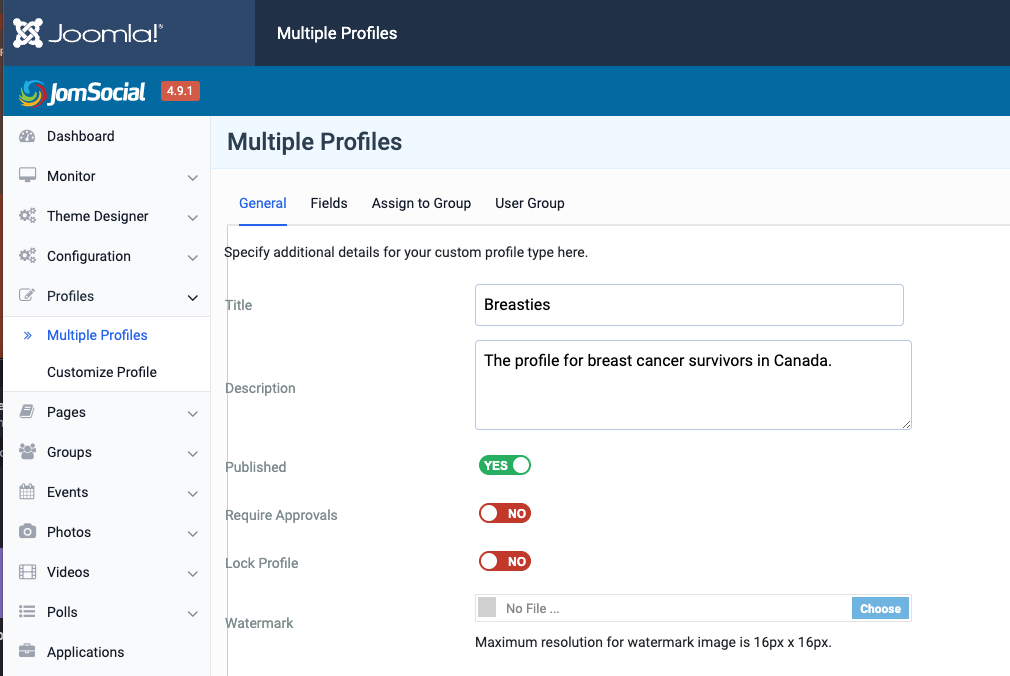Enable the Require Approvals toggle
Image resolution: width=1010 pixels, height=676 pixels.
click(x=505, y=513)
